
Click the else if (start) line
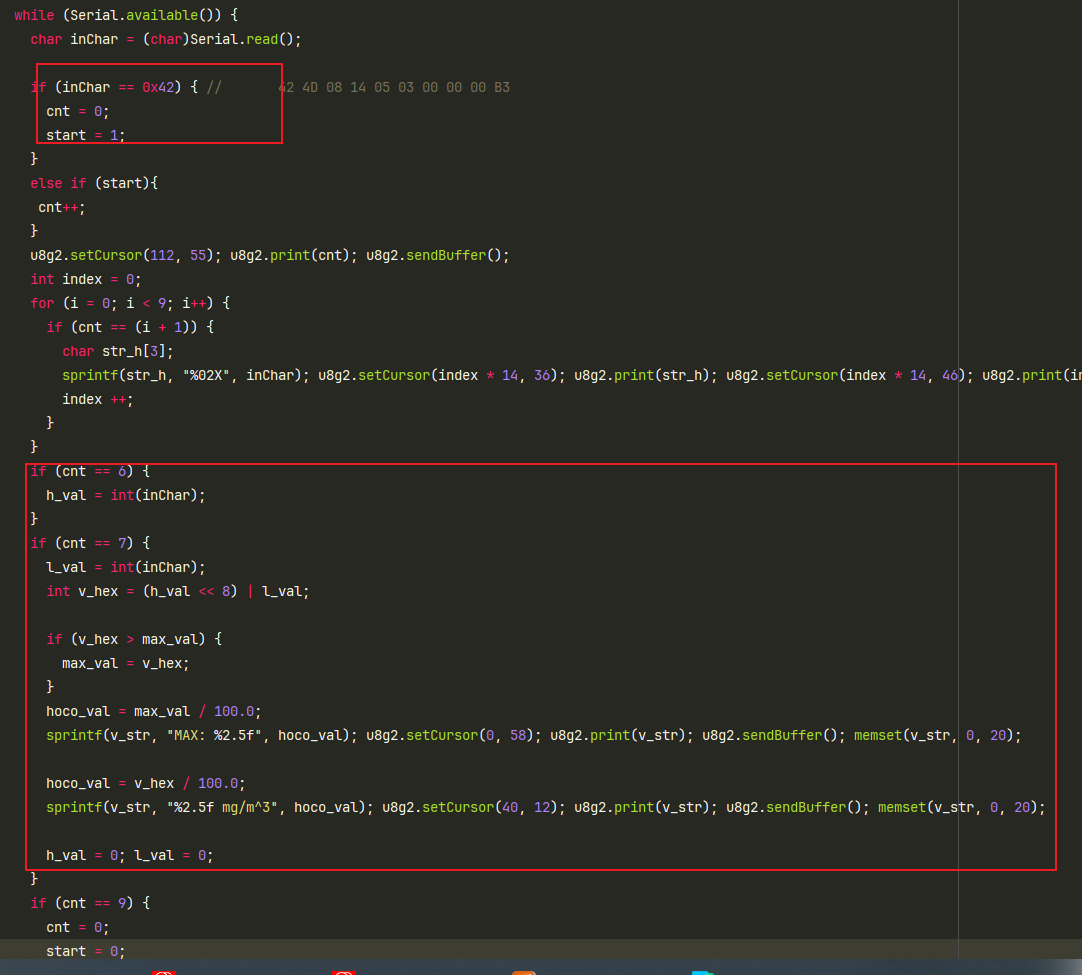94,183
